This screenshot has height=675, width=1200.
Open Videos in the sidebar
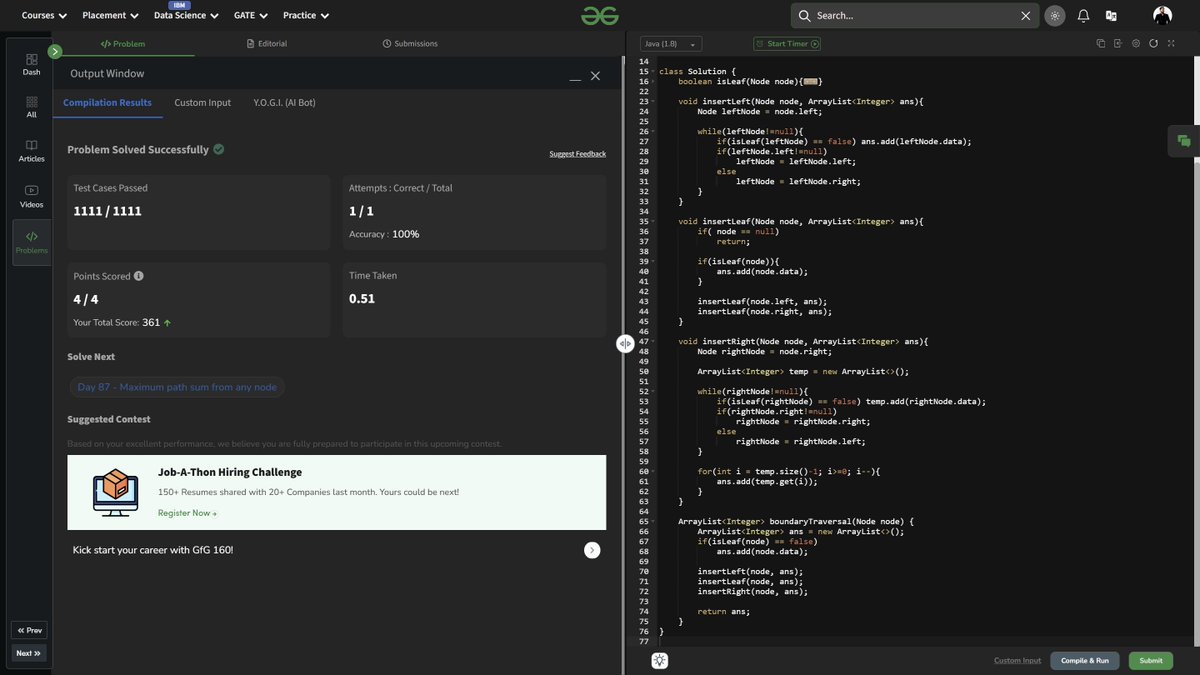pyautogui.click(x=32, y=196)
